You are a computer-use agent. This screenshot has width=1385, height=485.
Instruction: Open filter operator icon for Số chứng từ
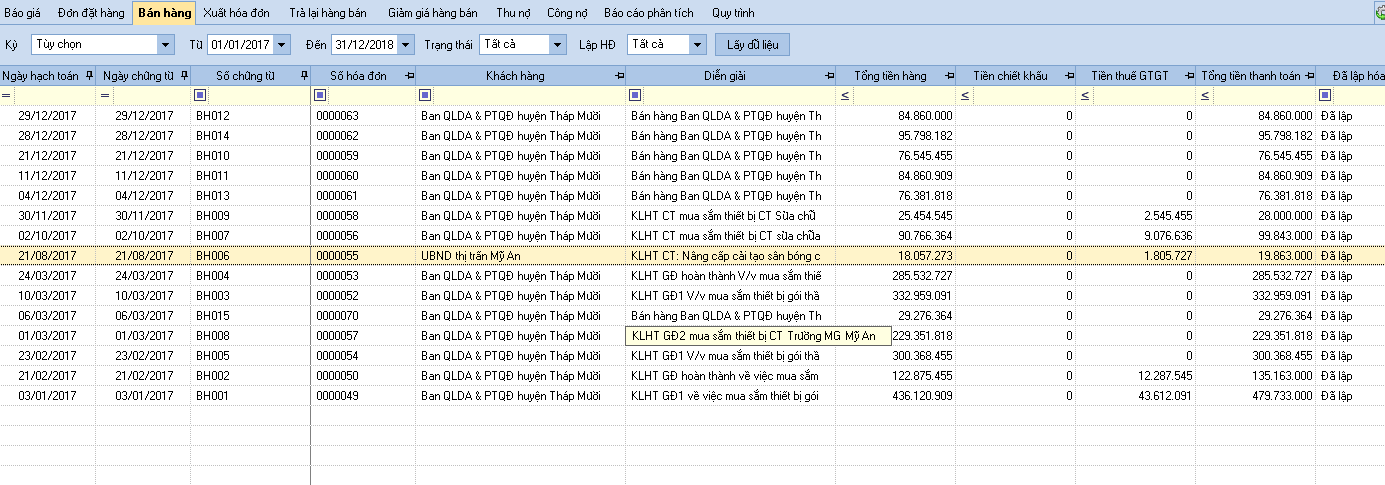[x=200, y=96]
